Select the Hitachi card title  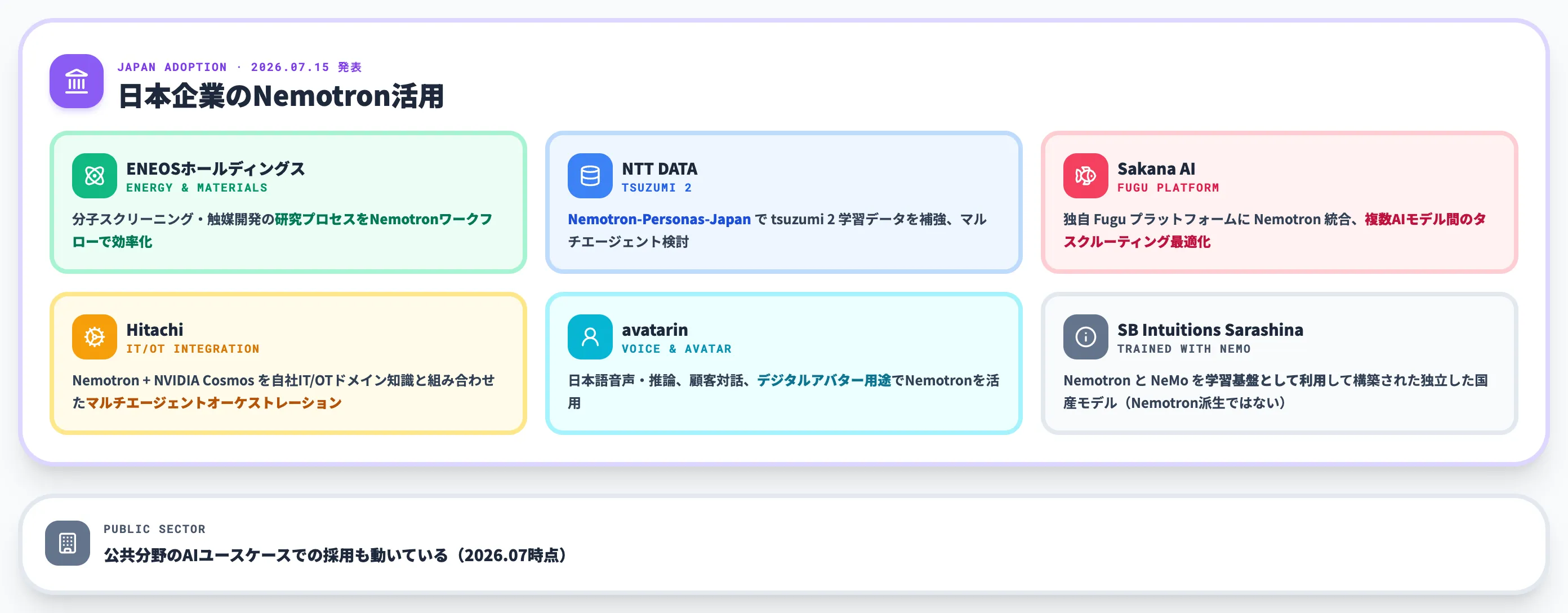pyautogui.click(x=155, y=330)
